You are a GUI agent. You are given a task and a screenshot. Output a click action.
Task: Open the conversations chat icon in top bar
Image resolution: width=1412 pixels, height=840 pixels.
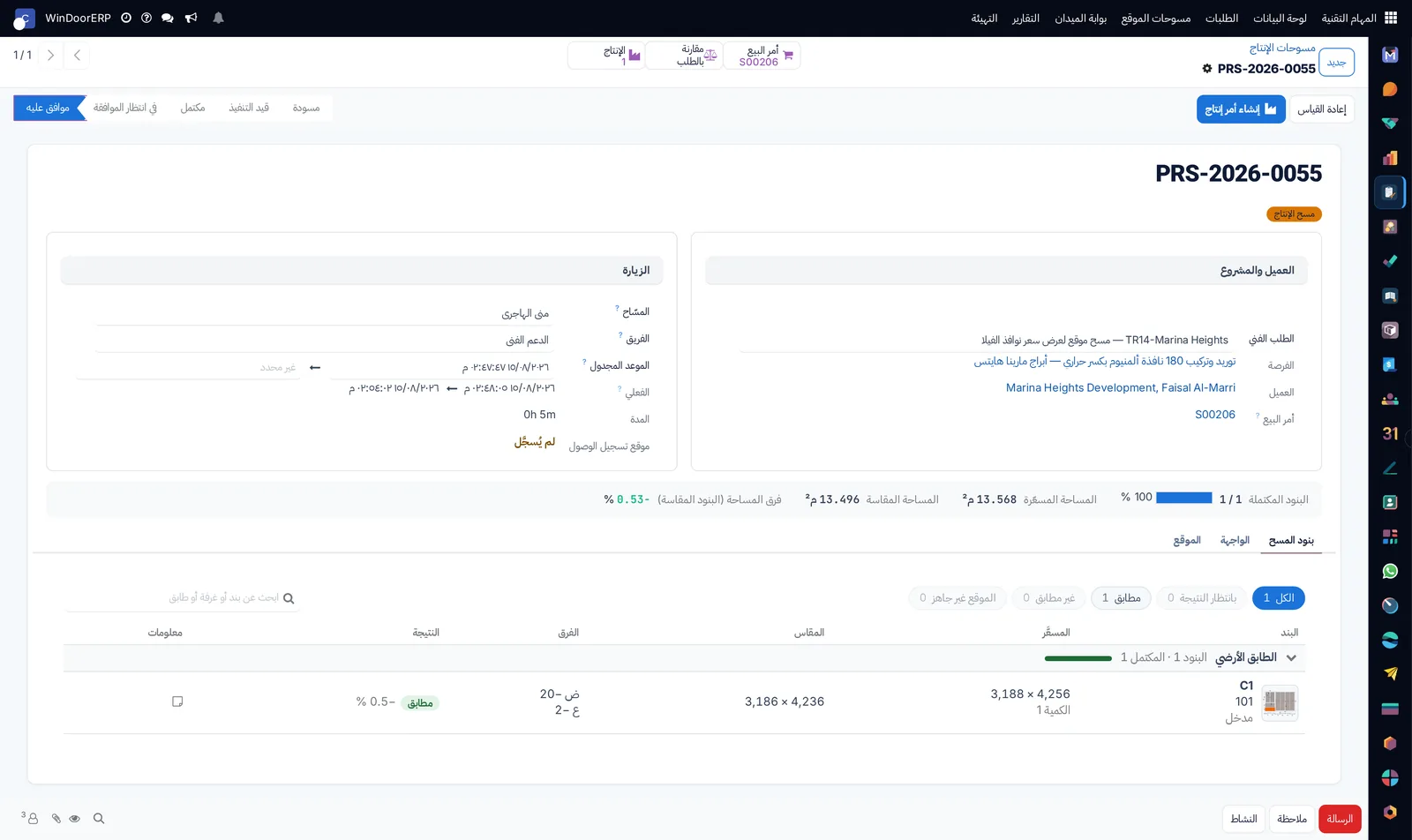click(x=168, y=18)
